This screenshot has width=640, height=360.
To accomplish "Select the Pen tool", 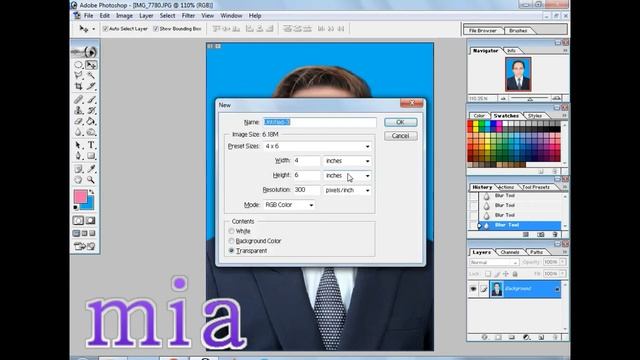I will coord(78,156).
